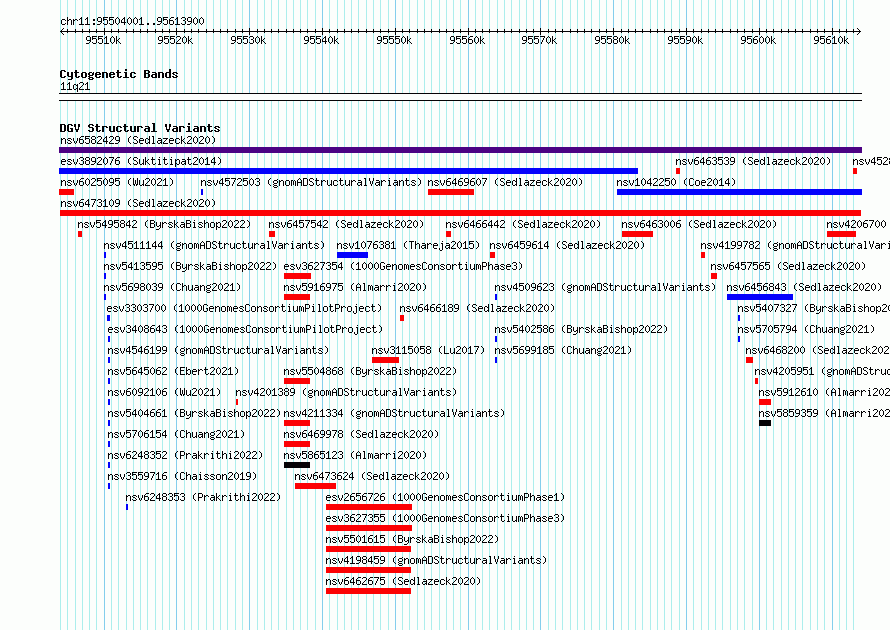This screenshot has width=890, height=630.
Task: Open nsv4546199 (gnomADStructuralVariants) label
Action: click(219, 350)
